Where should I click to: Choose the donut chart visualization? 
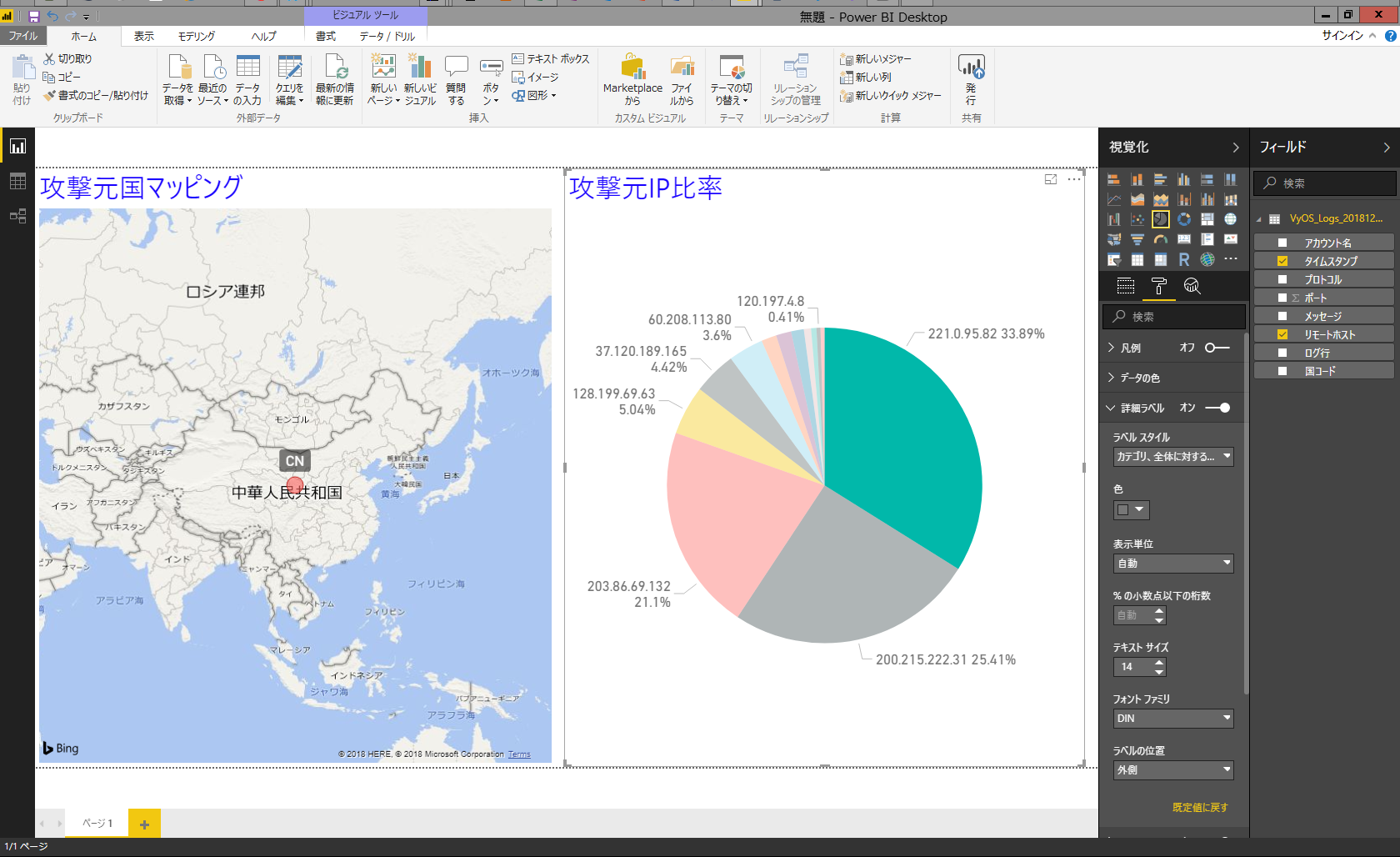click(1183, 219)
